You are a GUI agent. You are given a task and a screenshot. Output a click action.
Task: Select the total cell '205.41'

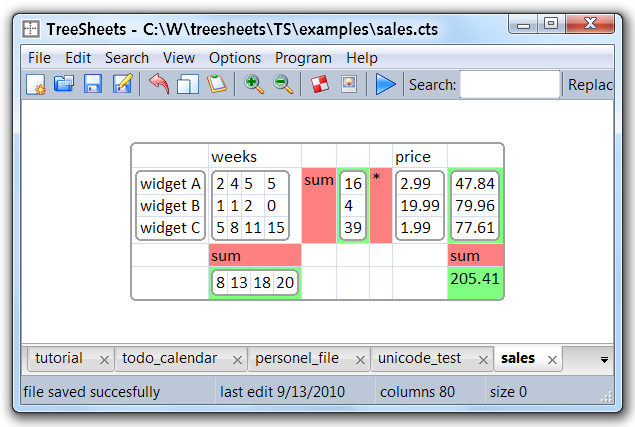[475, 283]
